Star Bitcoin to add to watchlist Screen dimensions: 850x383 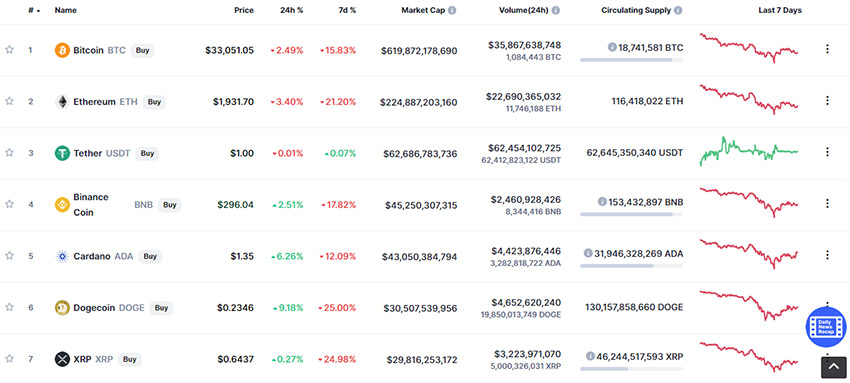(9, 50)
